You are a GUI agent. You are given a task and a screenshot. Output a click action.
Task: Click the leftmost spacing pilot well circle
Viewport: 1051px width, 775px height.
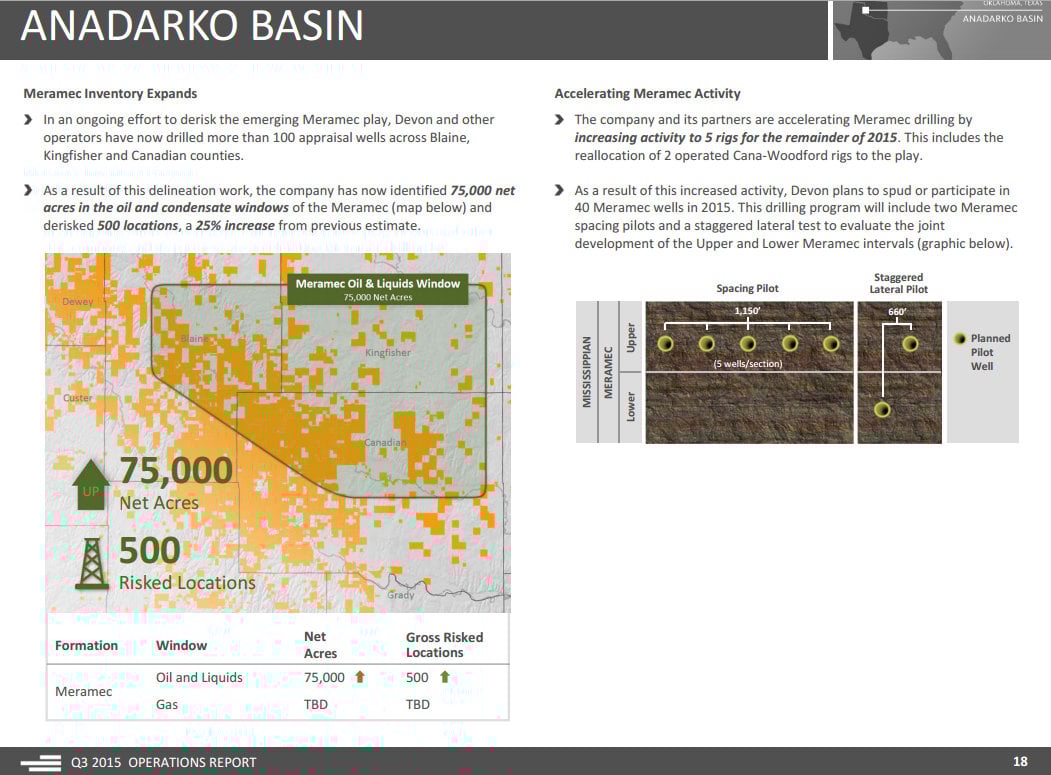[666, 344]
